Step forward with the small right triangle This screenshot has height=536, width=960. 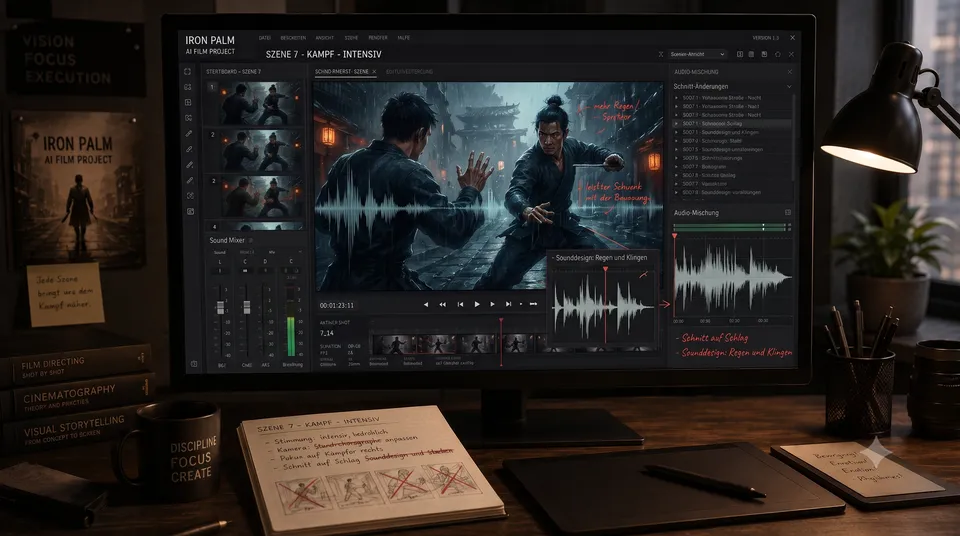tap(492, 304)
